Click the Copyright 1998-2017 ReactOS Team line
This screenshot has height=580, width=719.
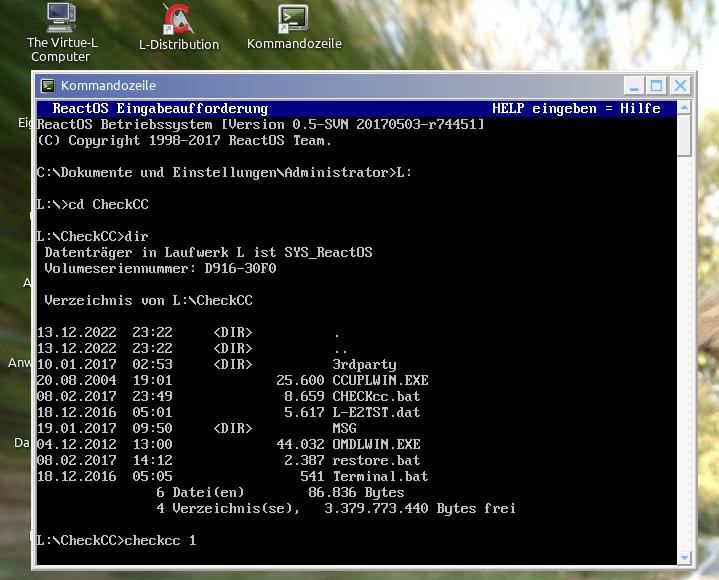(x=184, y=140)
